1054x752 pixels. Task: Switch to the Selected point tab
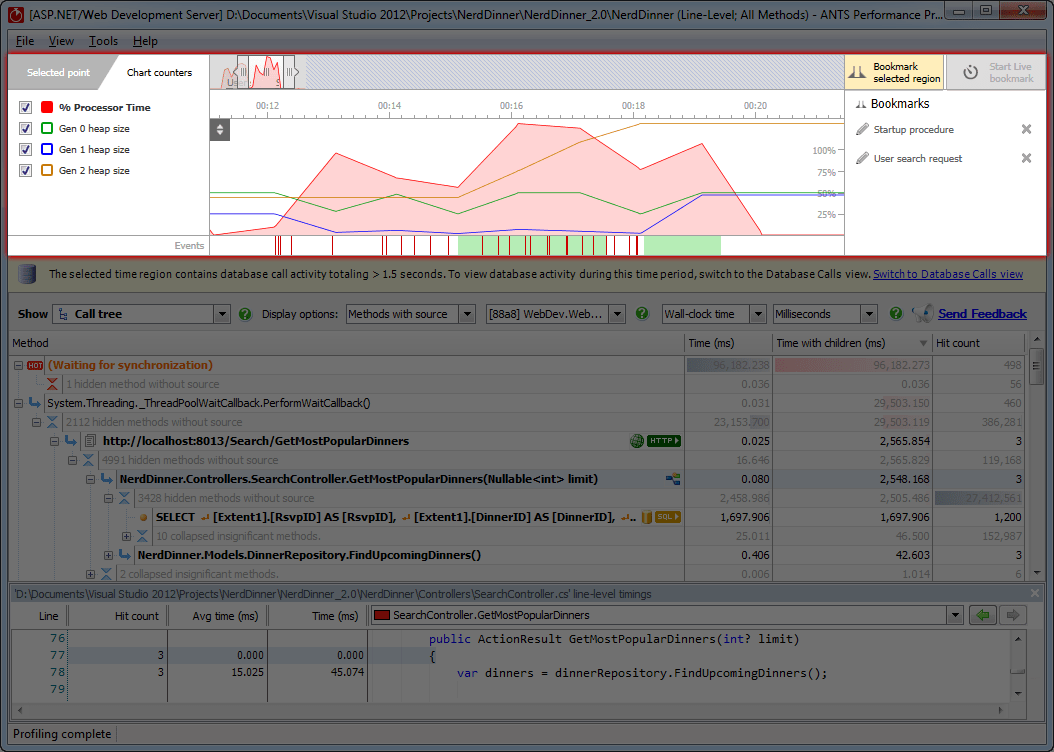coord(58,73)
